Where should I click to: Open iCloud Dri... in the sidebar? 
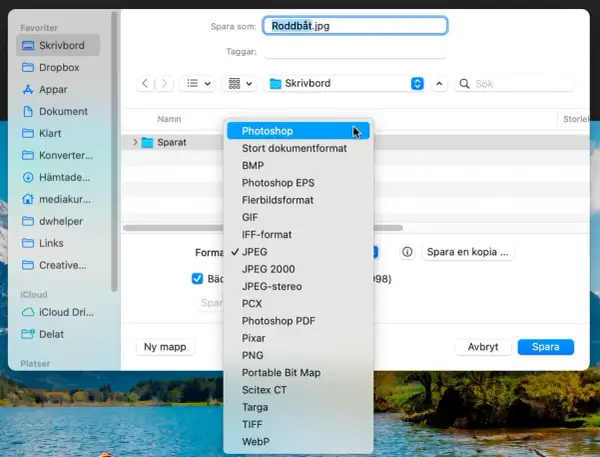(58, 312)
